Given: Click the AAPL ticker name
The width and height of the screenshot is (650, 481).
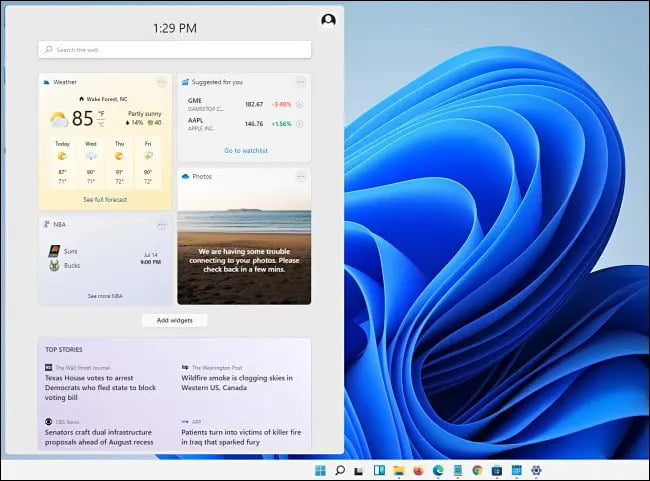Looking at the screenshot, I should coord(196,120).
